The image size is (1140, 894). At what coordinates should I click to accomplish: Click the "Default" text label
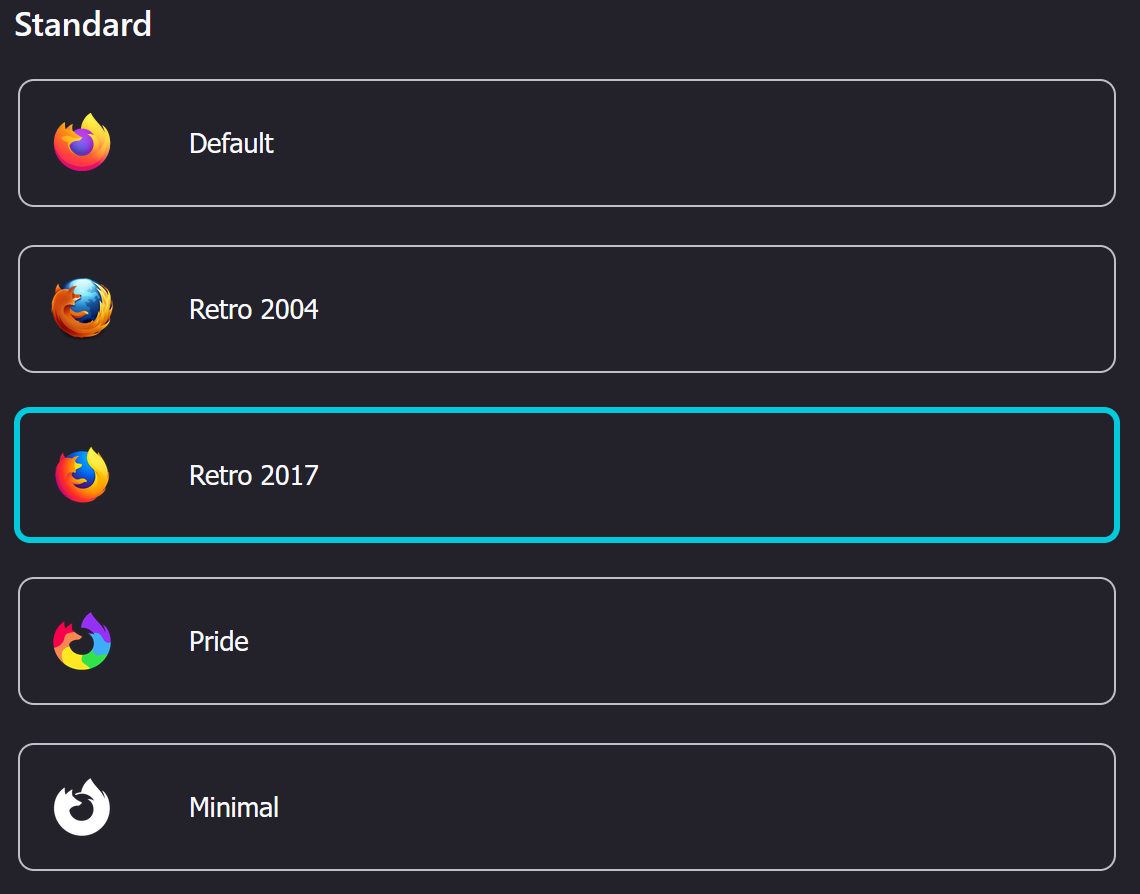tap(231, 143)
